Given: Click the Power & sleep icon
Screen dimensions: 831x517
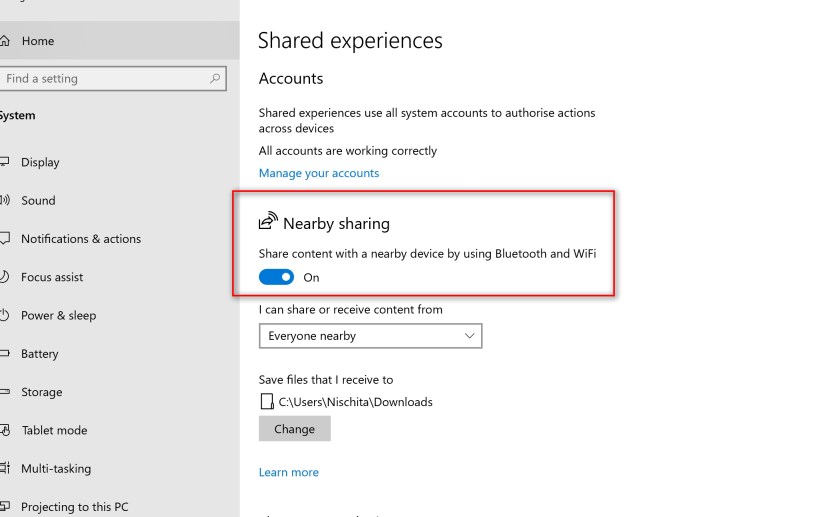Looking at the screenshot, I should [4, 315].
